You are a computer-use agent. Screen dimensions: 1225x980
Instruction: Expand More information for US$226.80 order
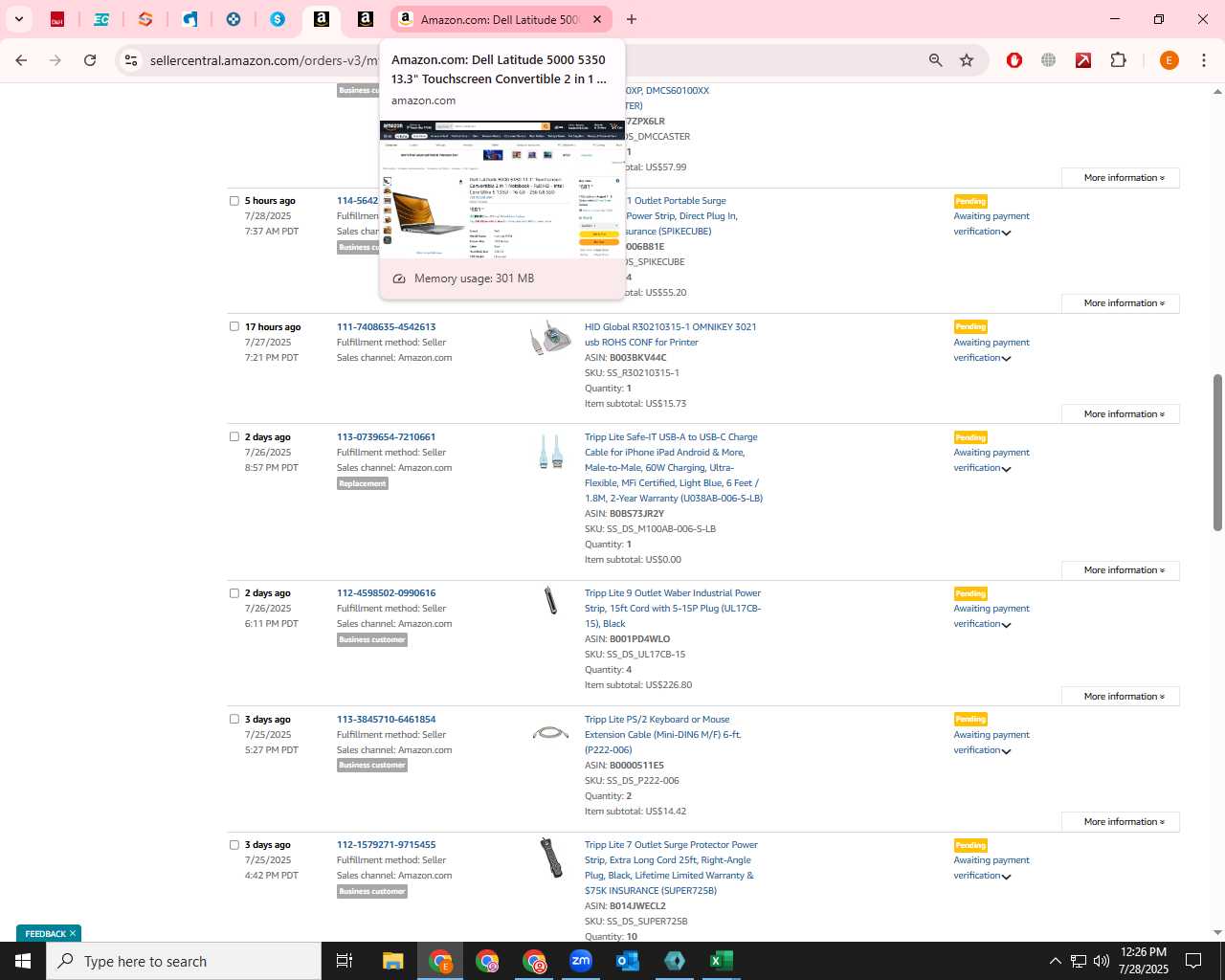click(x=1120, y=697)
